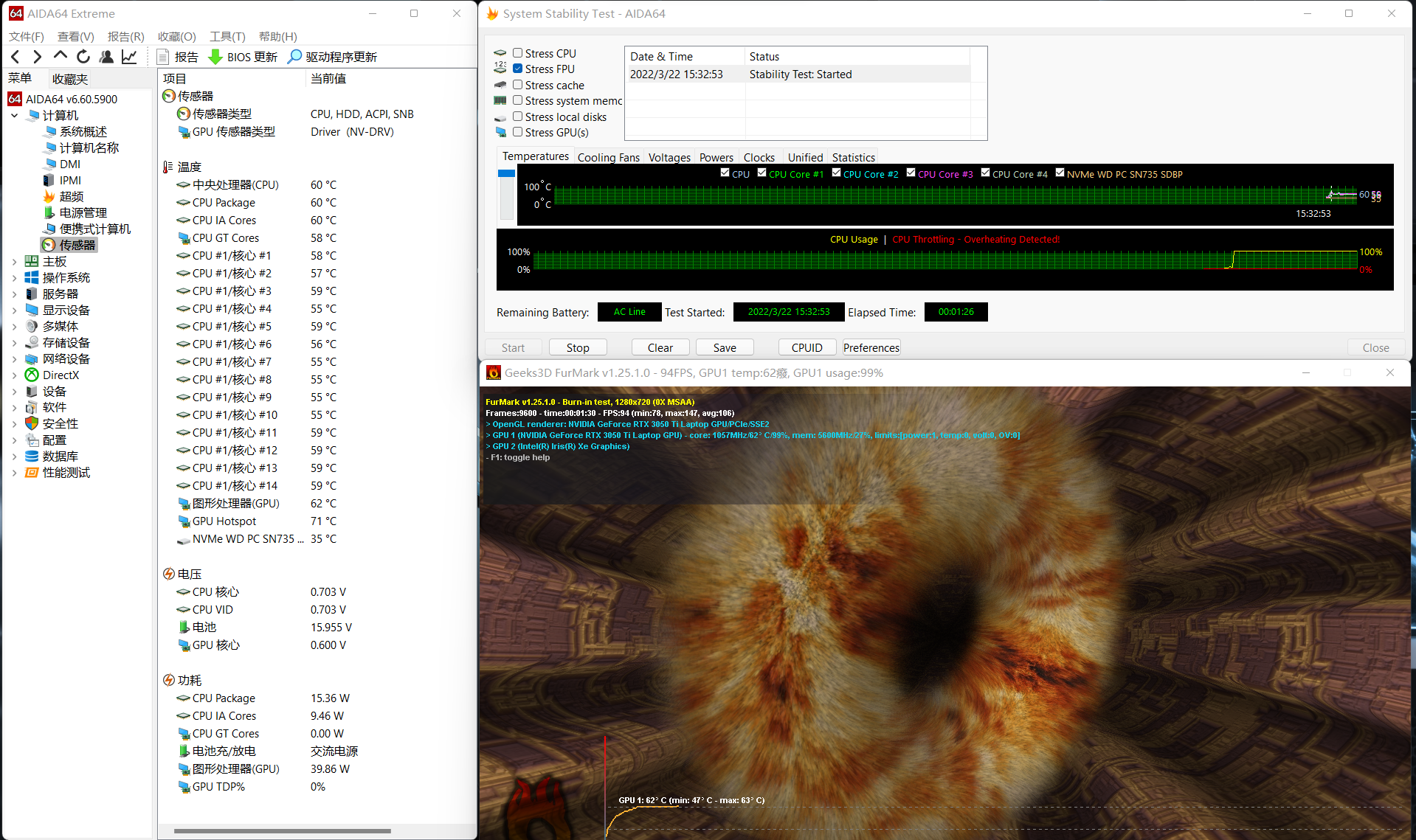Click the Up-level arrow in AIDA64 toolbar

point(61,57)
